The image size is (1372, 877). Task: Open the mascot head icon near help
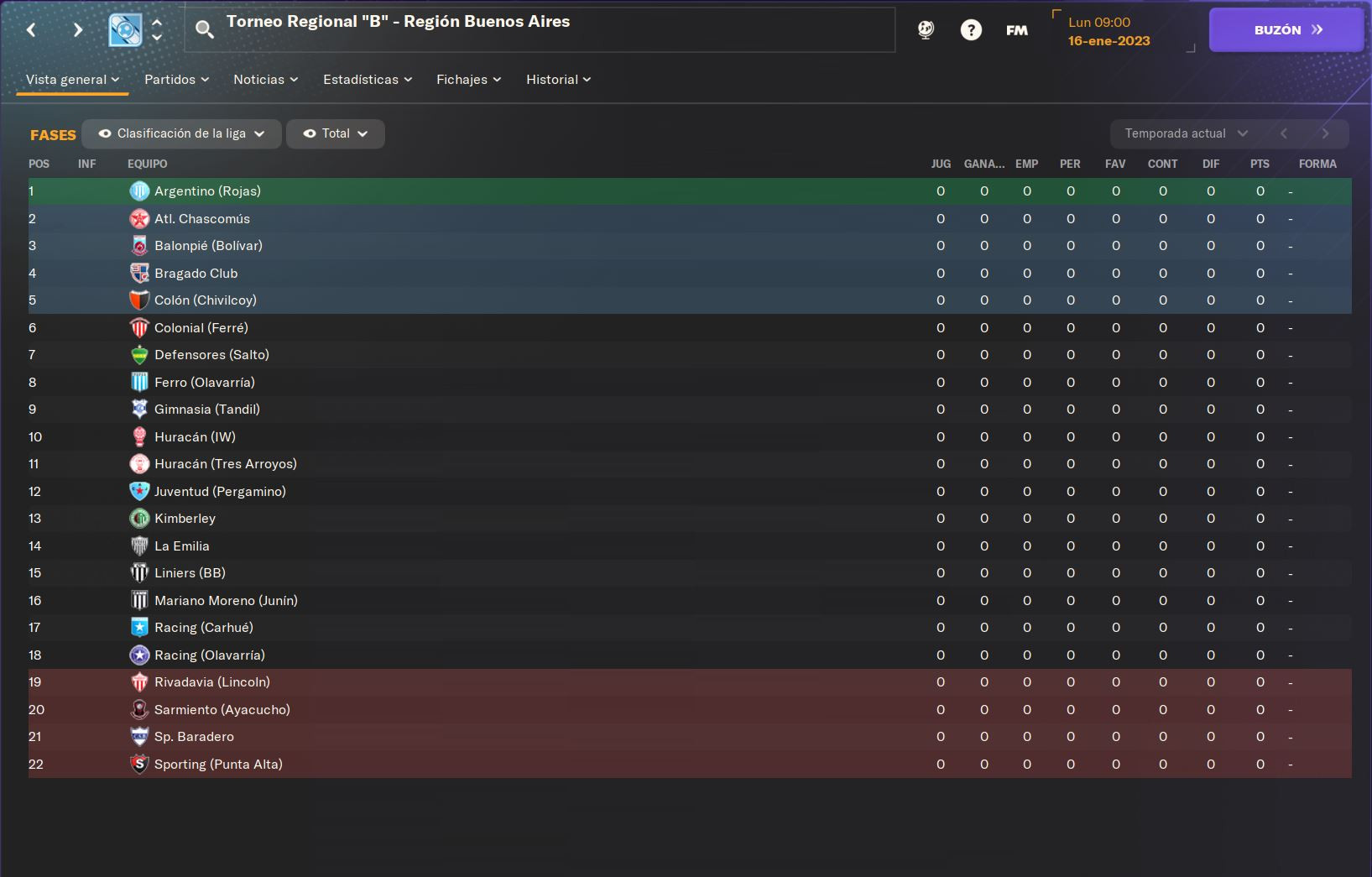pyautogui.click(x=926, y=30)
